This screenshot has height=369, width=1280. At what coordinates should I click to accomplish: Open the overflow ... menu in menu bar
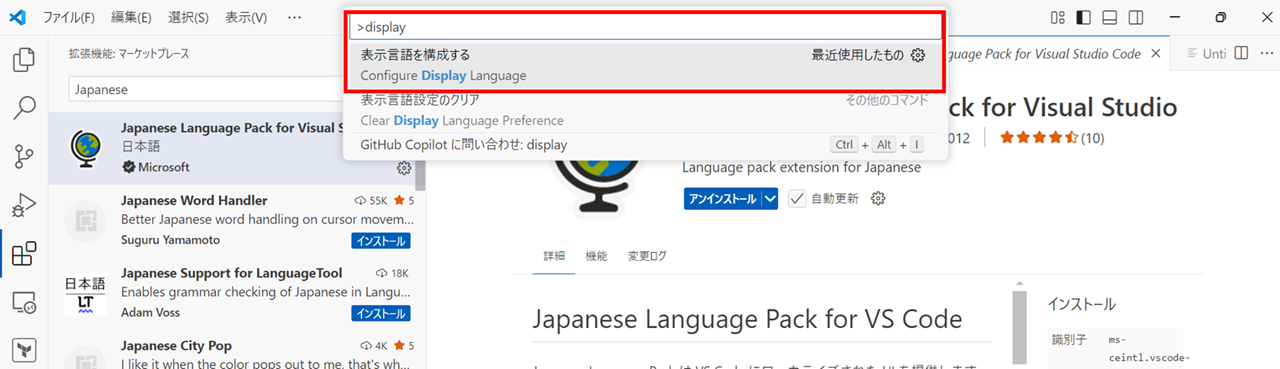pyautogui.click(x=294, y=18)
